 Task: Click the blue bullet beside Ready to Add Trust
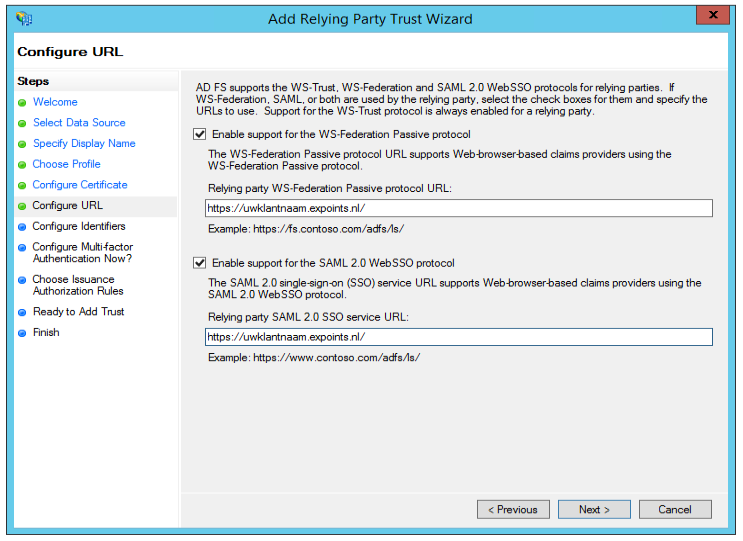click(x=22, y=313)
